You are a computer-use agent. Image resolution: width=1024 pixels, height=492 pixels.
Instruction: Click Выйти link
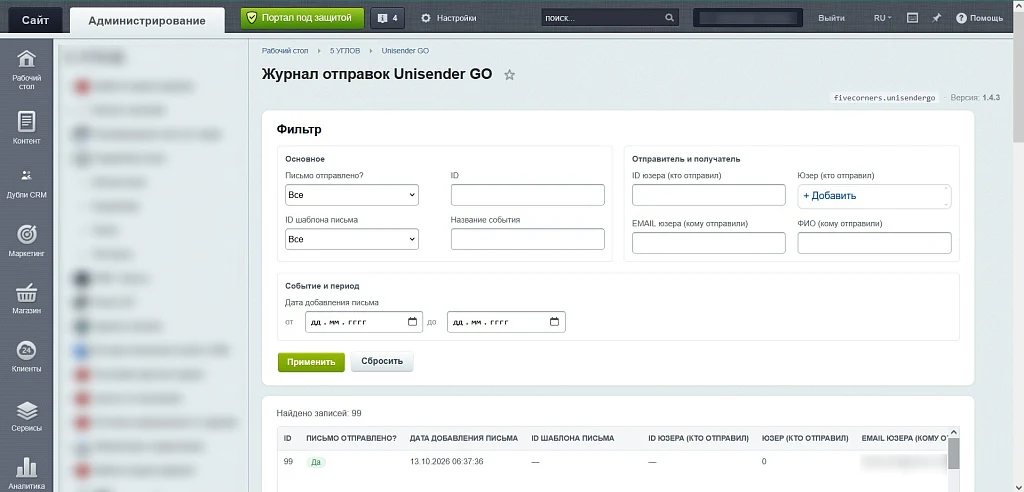pyautogui.click(x=831, y=18)
